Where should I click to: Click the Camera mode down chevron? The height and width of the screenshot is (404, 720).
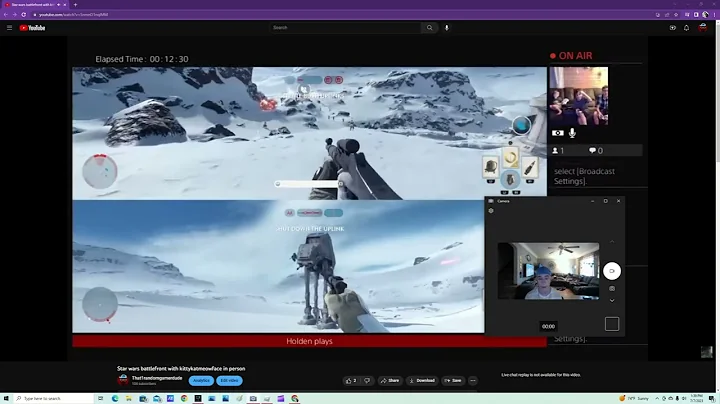[612, 300]
